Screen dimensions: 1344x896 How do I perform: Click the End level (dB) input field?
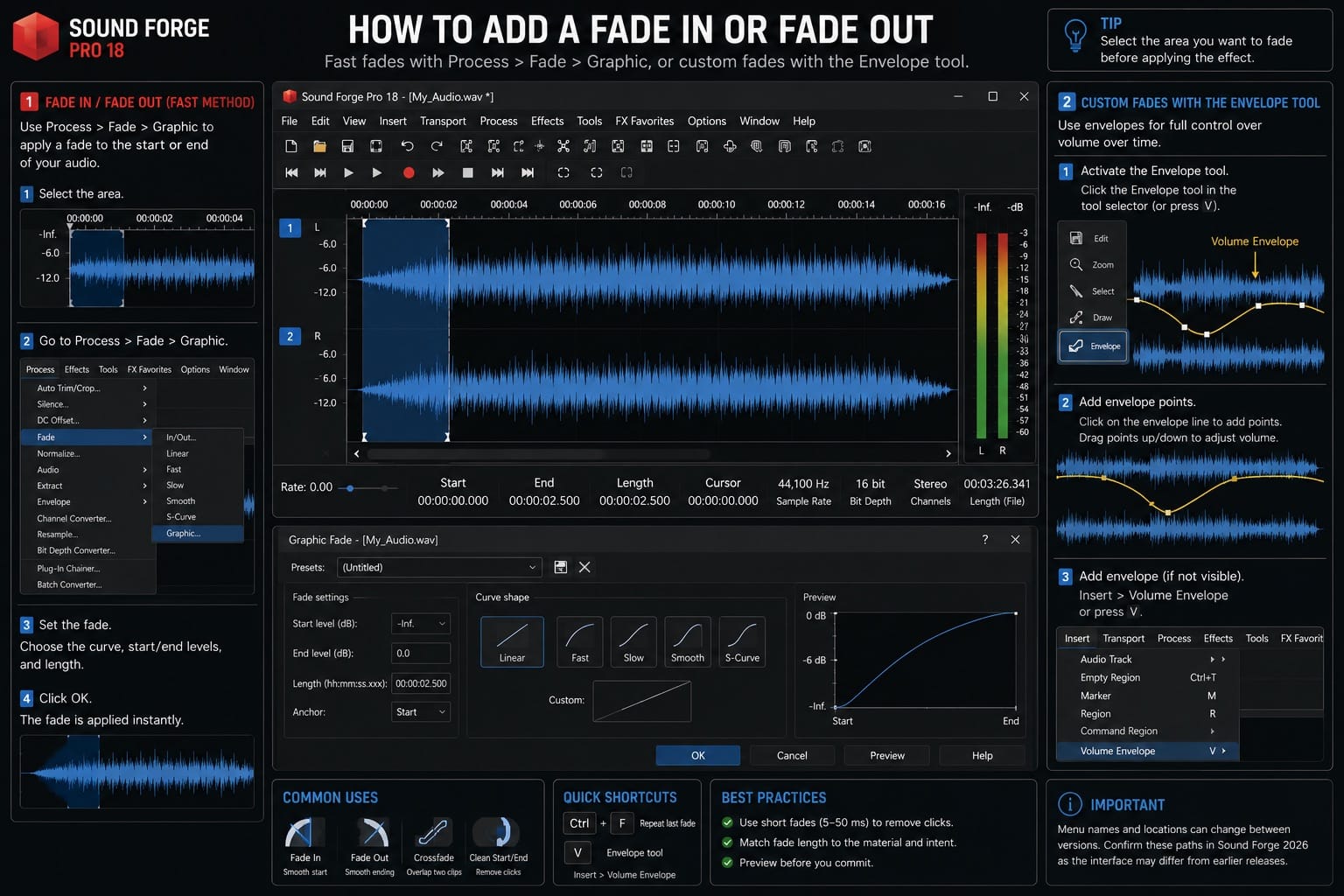point(421,653)
